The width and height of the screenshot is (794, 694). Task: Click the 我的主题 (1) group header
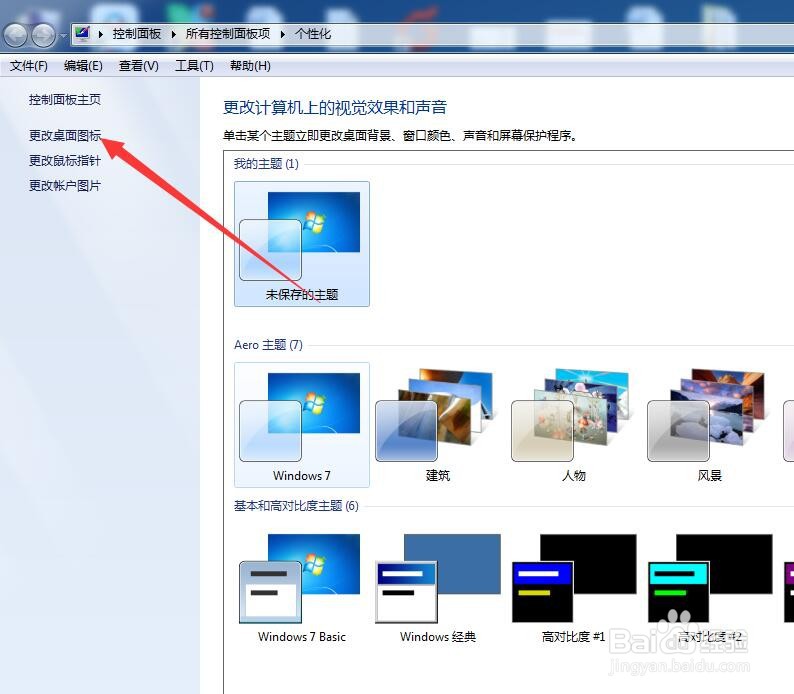pos(266,164)
